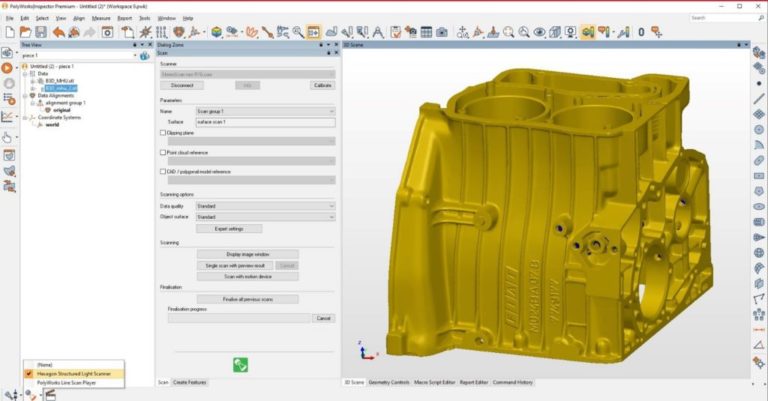Click the colored cube icon in toolbar
Viewport: 768px width, 401px height.
pyautogui.click(x=216, y=32)
